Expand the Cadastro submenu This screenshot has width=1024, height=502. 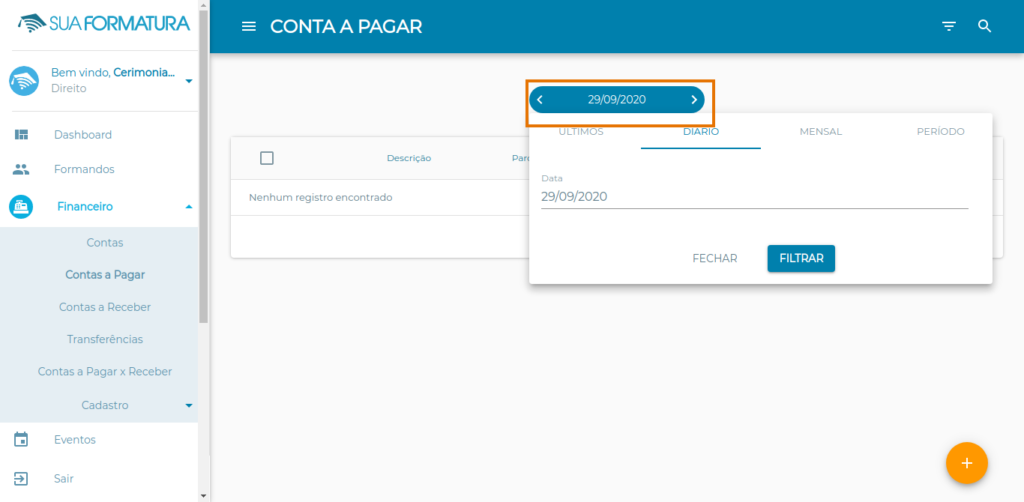tap(189, 406)
